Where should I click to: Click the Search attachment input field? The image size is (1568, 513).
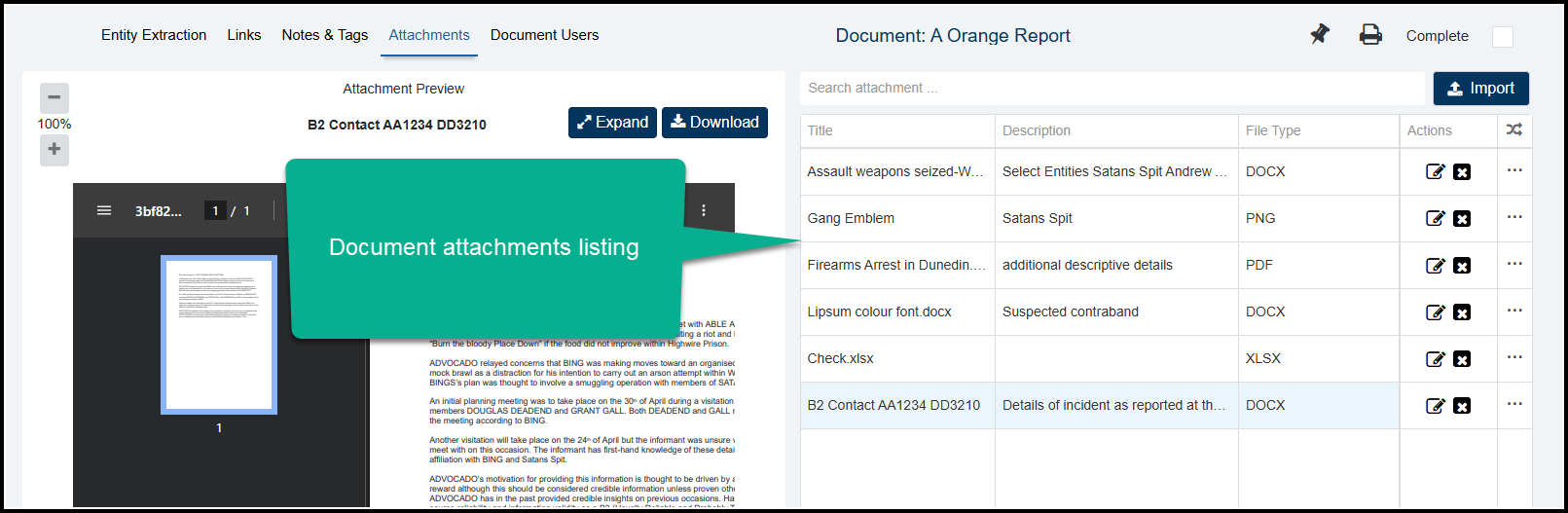pos(1112,89)
